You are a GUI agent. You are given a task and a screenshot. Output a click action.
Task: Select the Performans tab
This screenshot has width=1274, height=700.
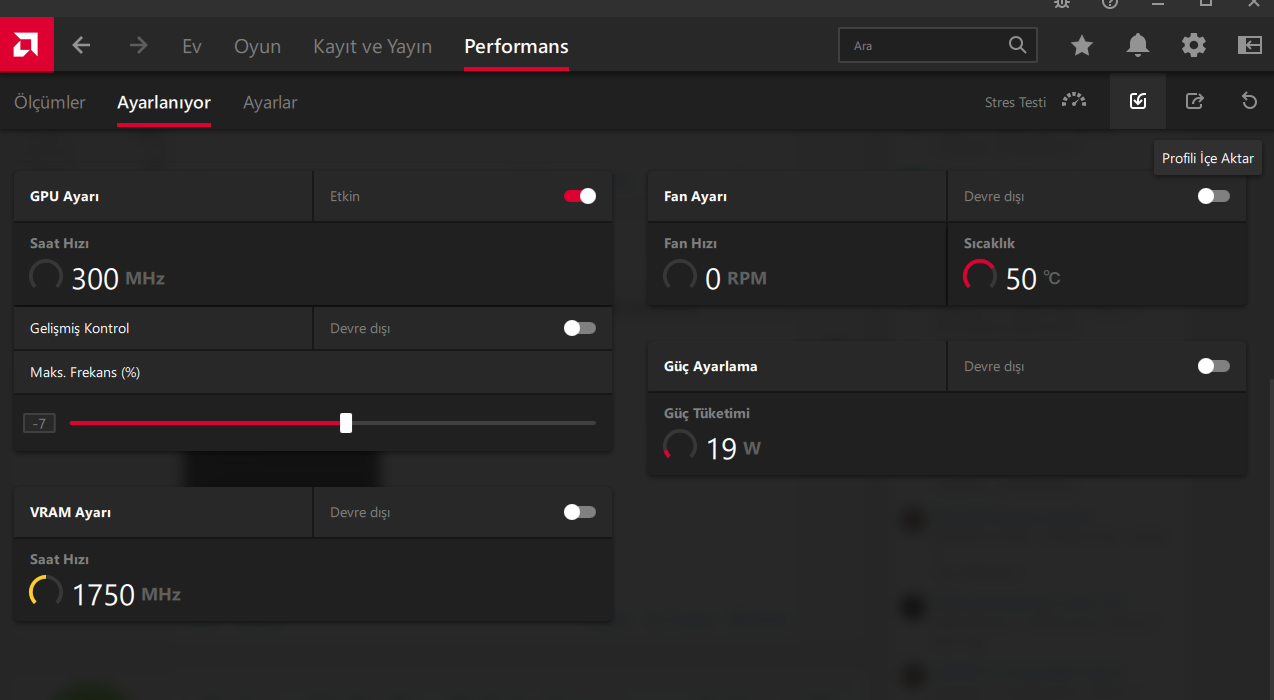[x=516, y=46]
